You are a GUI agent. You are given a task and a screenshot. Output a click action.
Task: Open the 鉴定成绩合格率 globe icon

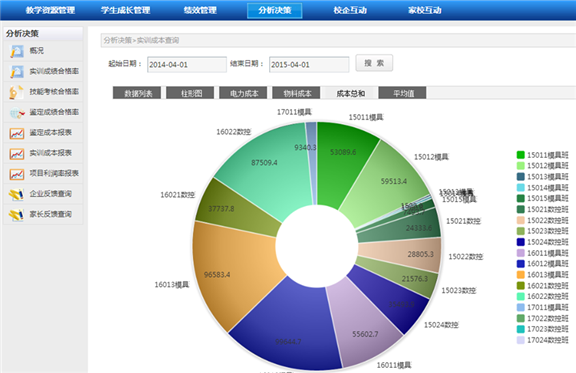[17, 113]
